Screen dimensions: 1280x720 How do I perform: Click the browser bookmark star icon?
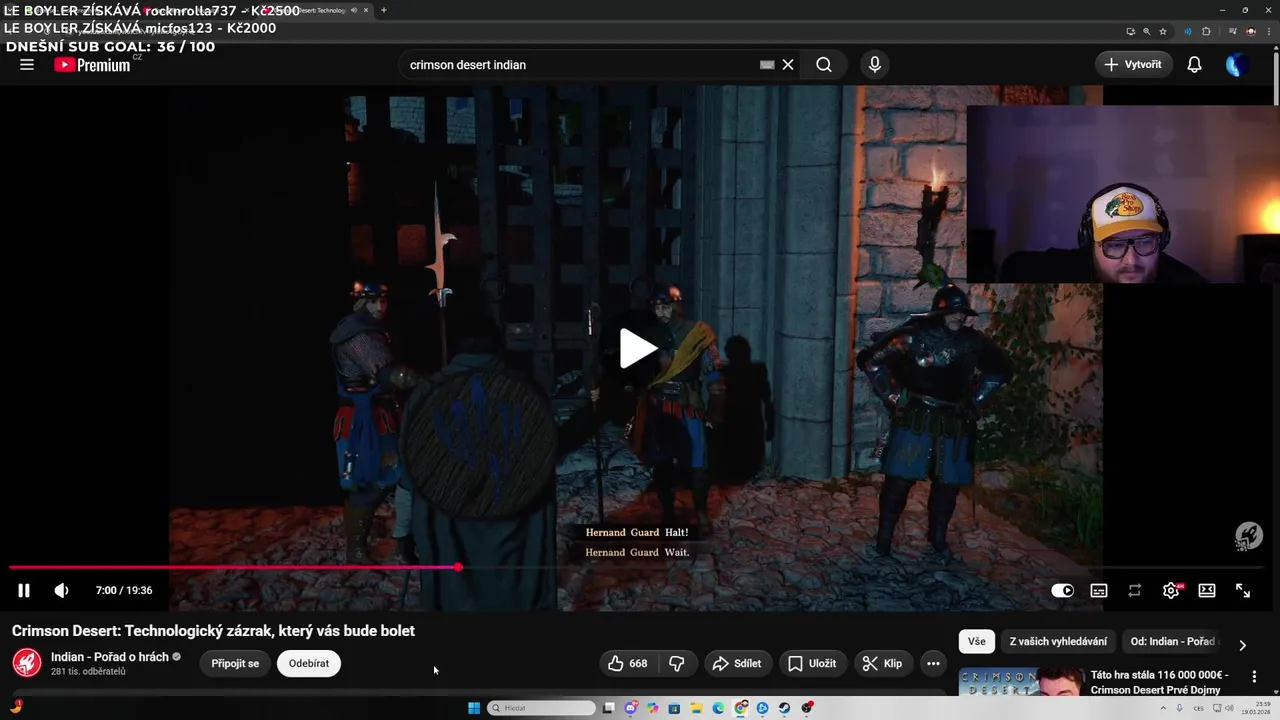(1163, 31)
